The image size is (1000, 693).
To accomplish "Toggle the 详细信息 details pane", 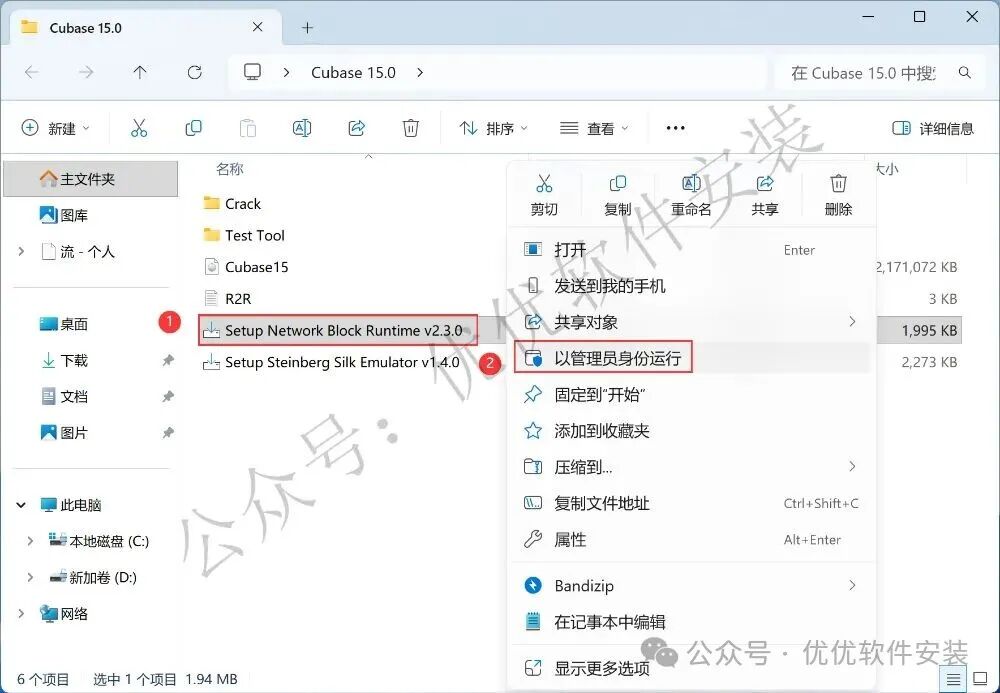I will coord(932,128).
